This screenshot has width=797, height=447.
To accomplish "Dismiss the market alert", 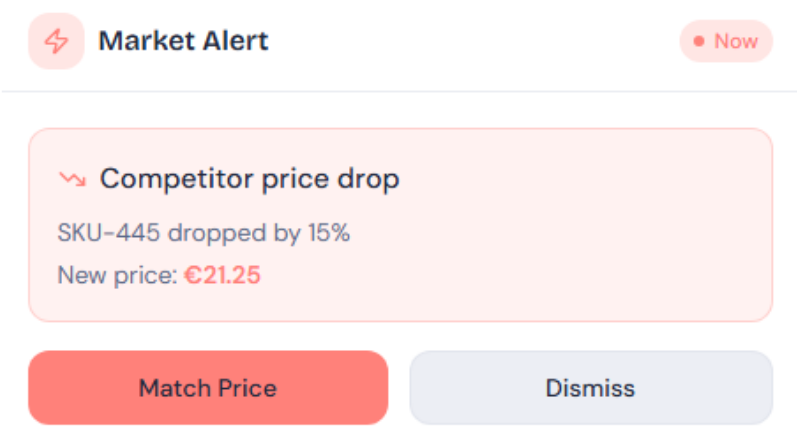I will (x=590, y=388).
